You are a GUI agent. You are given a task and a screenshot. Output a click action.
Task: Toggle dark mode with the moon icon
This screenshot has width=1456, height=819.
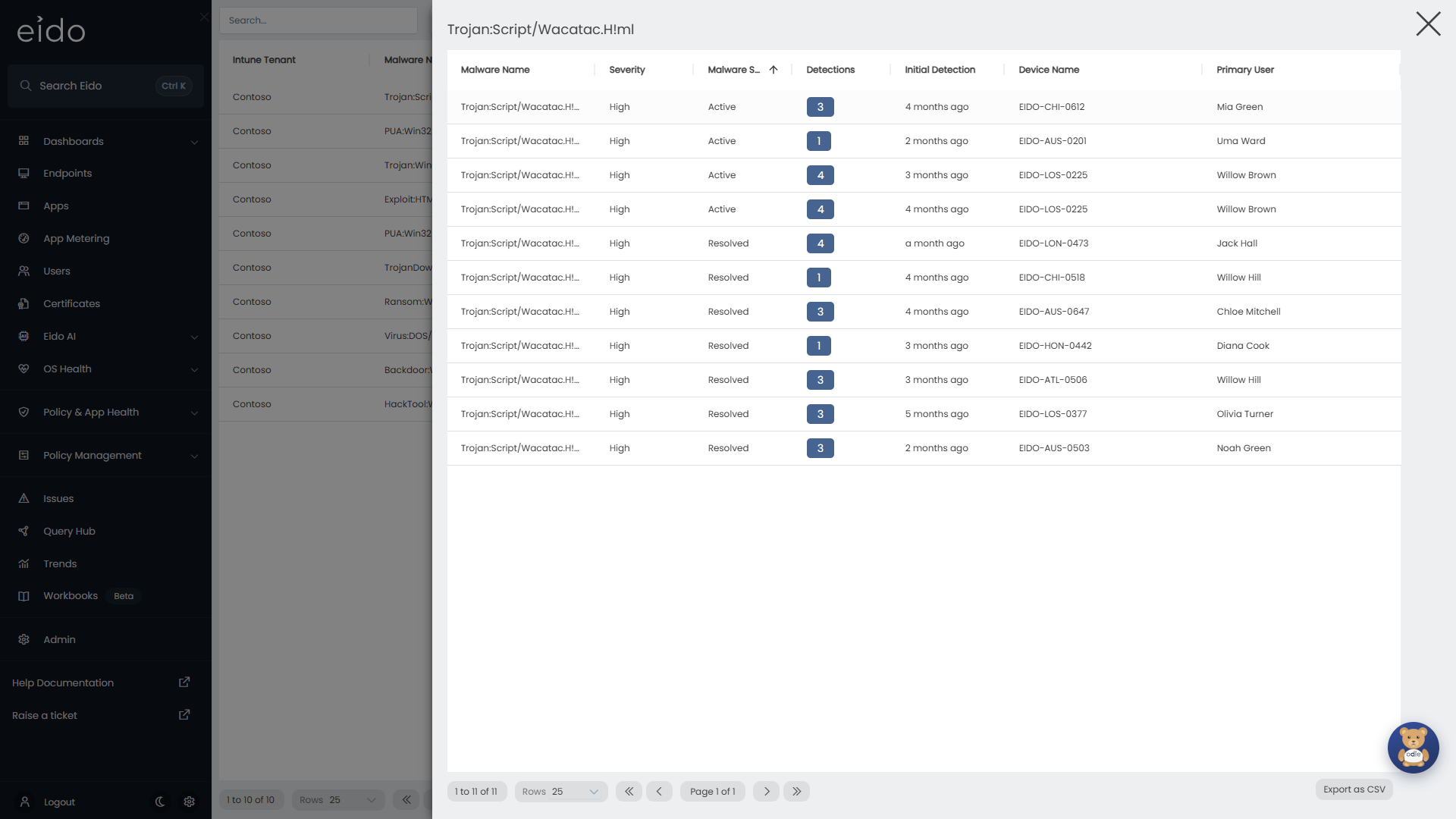(x=160, y=802)
